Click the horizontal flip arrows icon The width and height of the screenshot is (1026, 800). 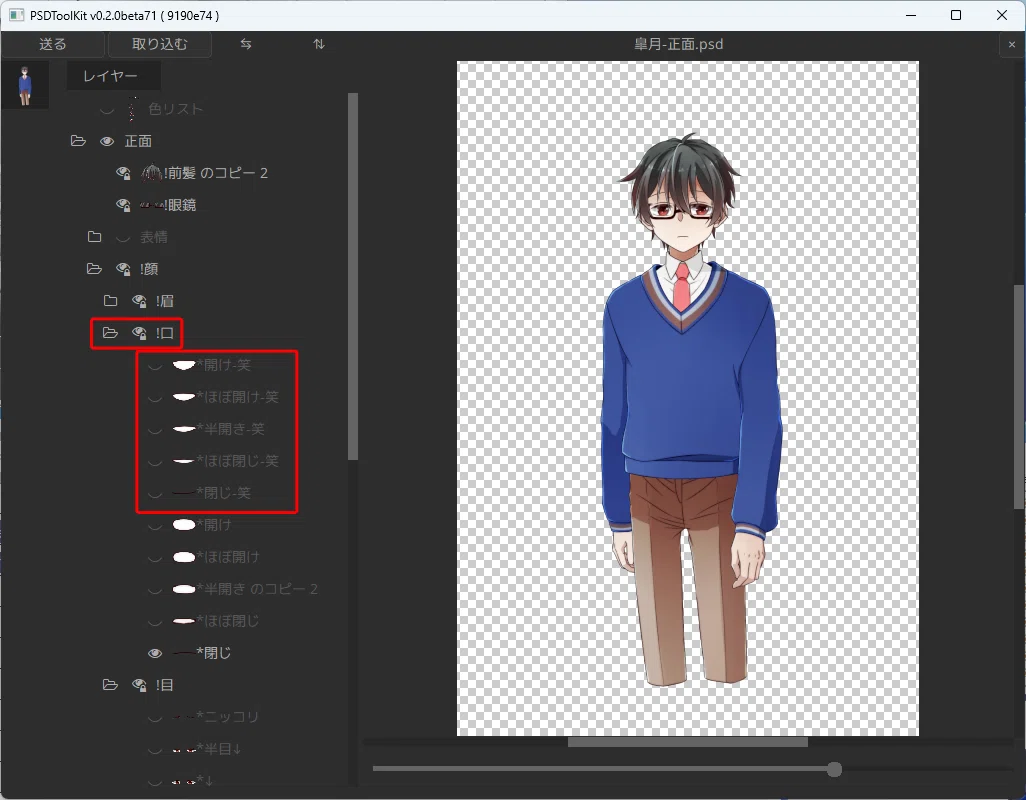tap(246, 44)
